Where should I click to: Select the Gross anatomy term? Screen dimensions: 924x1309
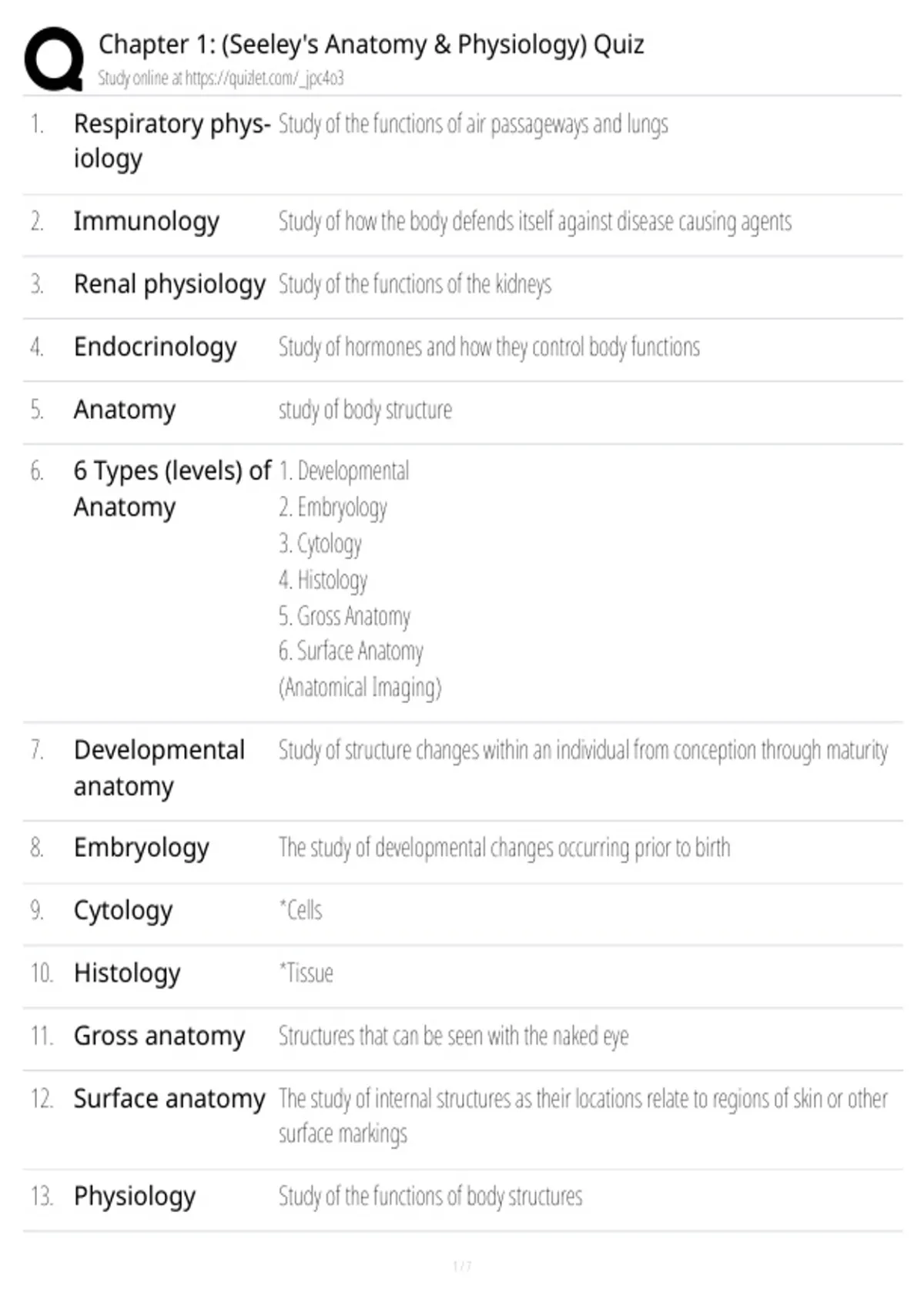[x=159, y=1036]
